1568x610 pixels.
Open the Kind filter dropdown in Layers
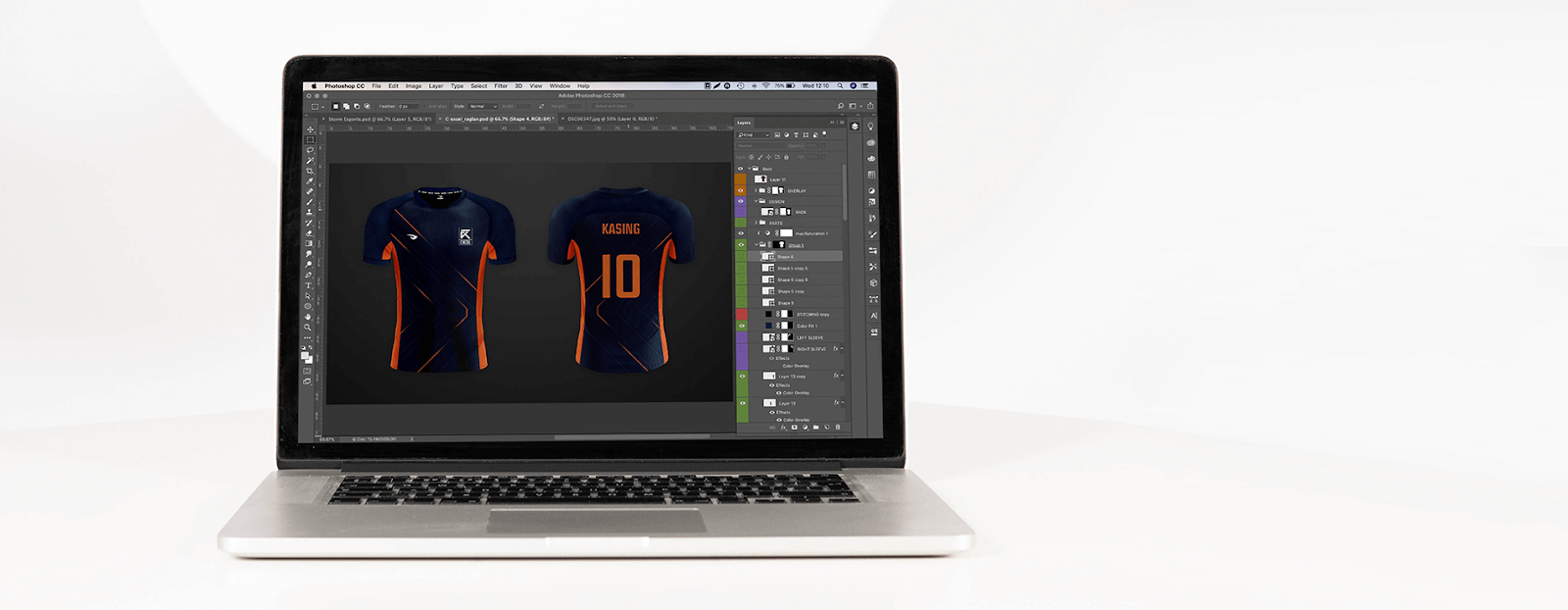point(754,134)
